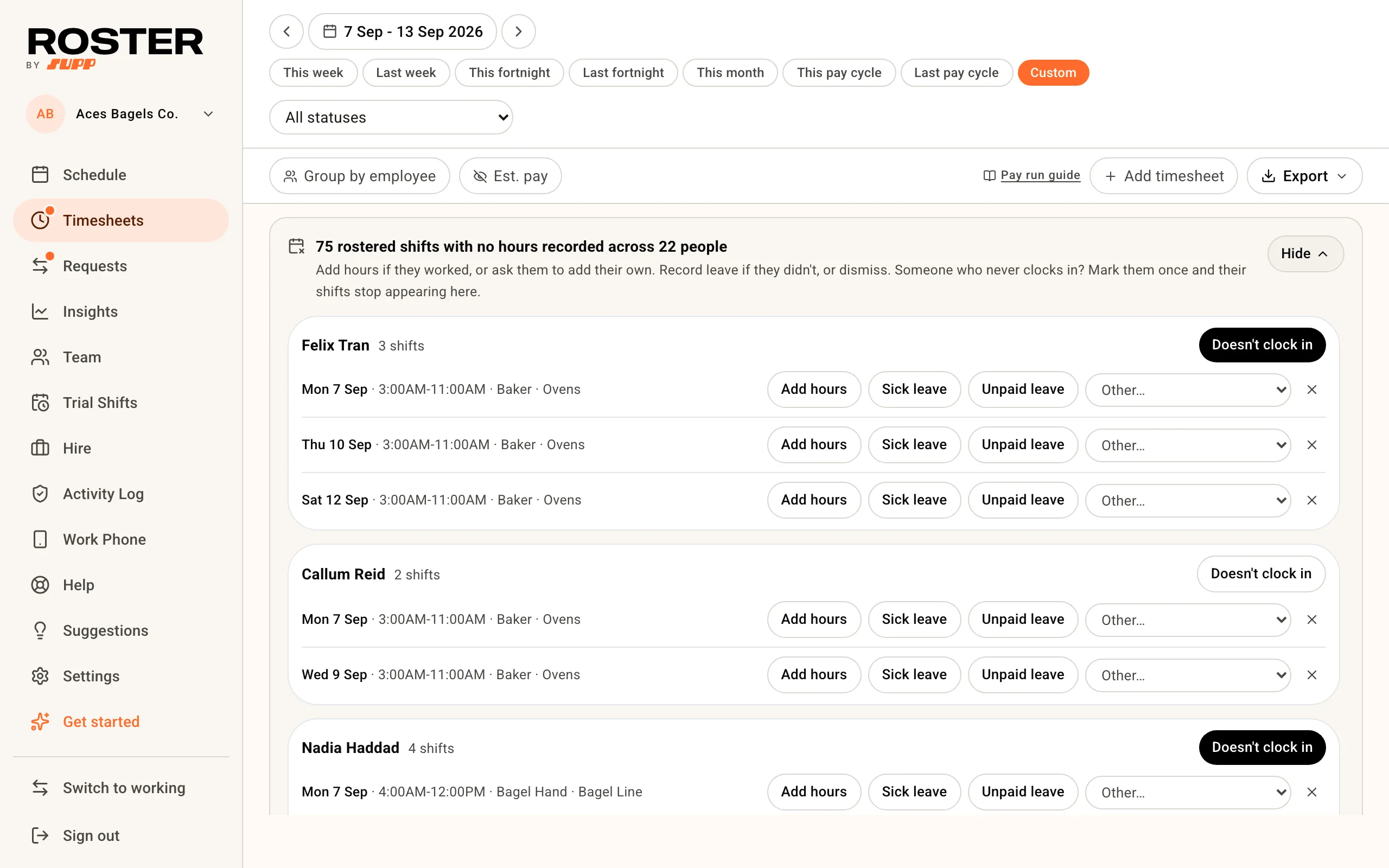Open Other… dropdown for Callum's Mon 7 Sep shift
This screenshot has width=1389, height=868.
coord(1188,620)
